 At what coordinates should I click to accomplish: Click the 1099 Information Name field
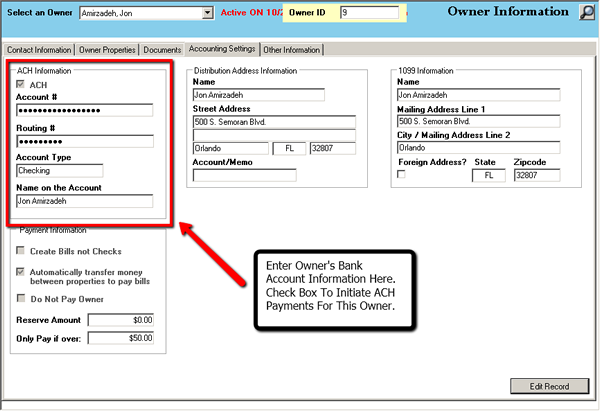tap(479, 95)
